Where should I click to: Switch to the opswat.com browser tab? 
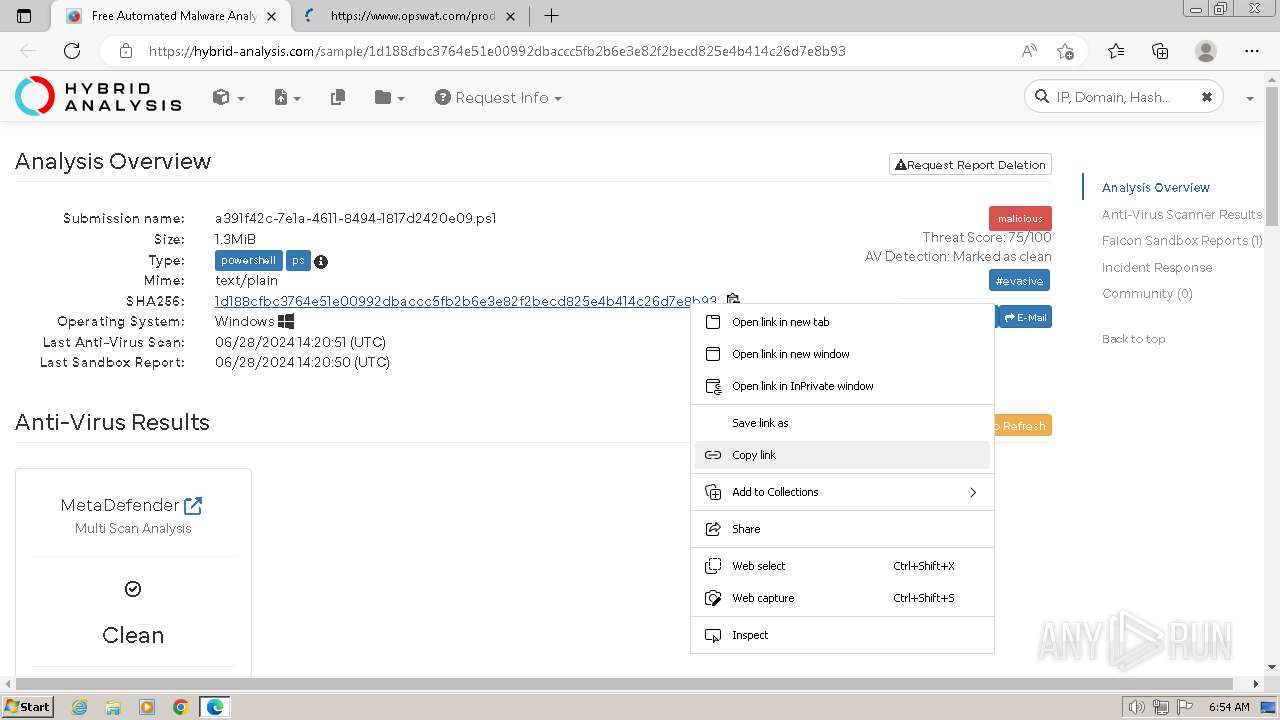coord(410,16)
